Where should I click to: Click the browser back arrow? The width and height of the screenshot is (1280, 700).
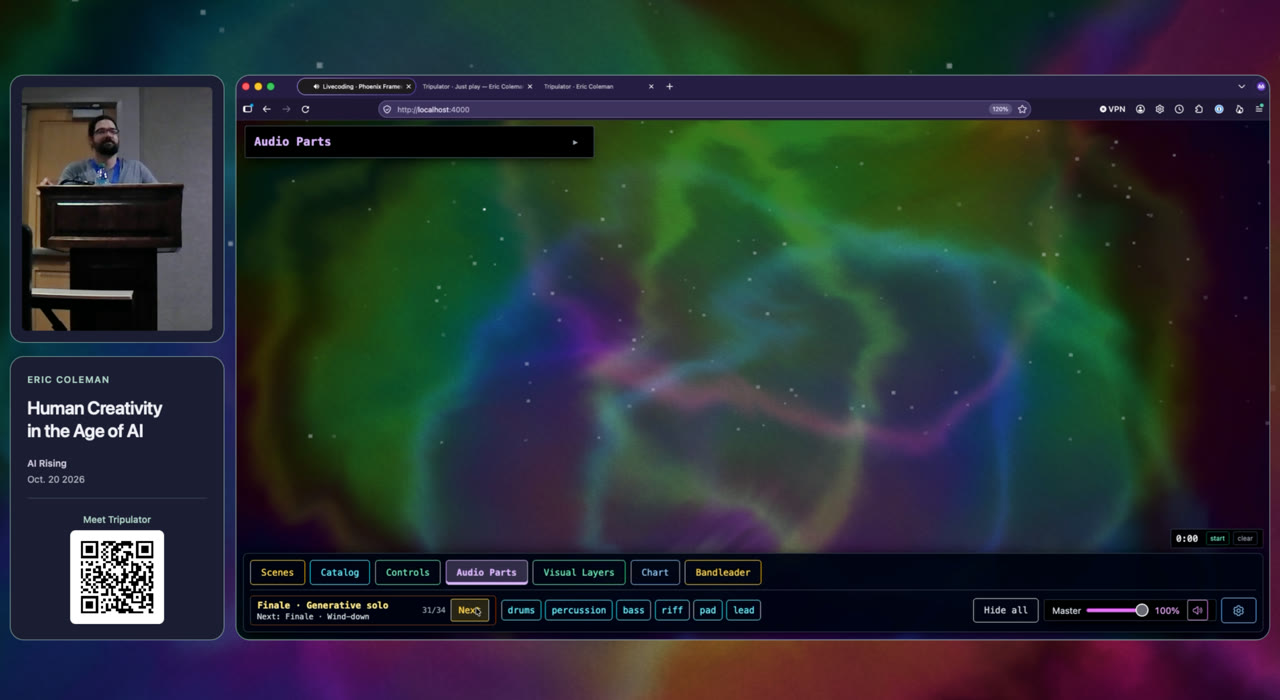click(x=267, y=109)
